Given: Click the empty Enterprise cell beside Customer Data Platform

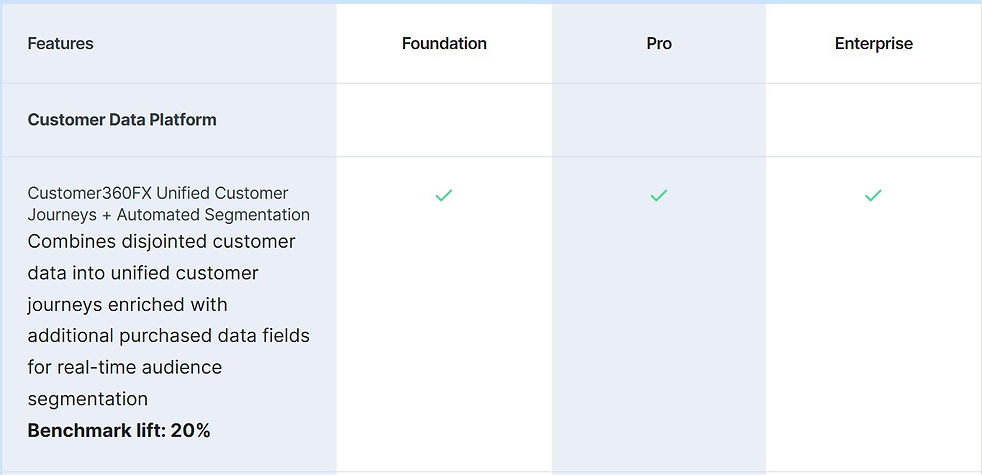Looking at the screenshot, I should pos(873,120).
